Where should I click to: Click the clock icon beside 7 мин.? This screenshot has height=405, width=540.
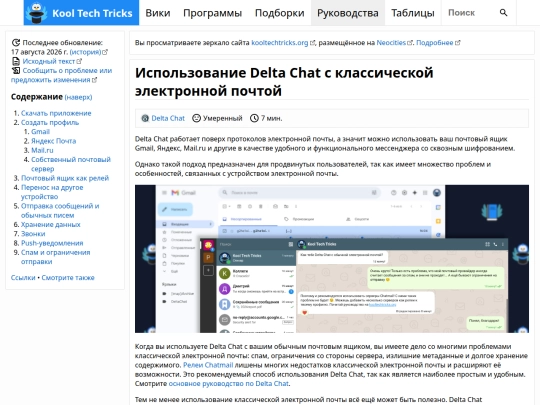point(254,118)
